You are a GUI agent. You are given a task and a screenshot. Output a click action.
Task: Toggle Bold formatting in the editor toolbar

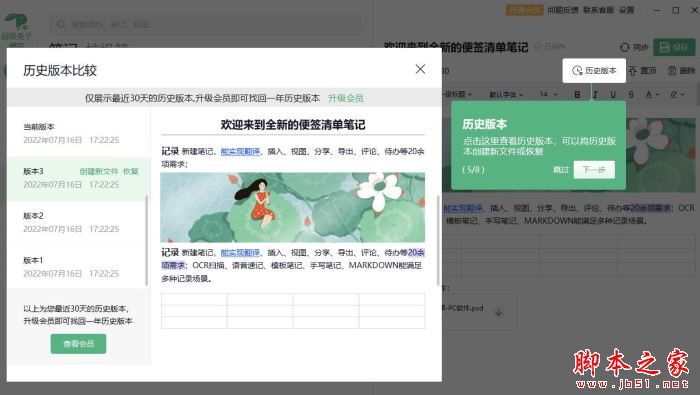pyautogui.click(x=577, y=95)
